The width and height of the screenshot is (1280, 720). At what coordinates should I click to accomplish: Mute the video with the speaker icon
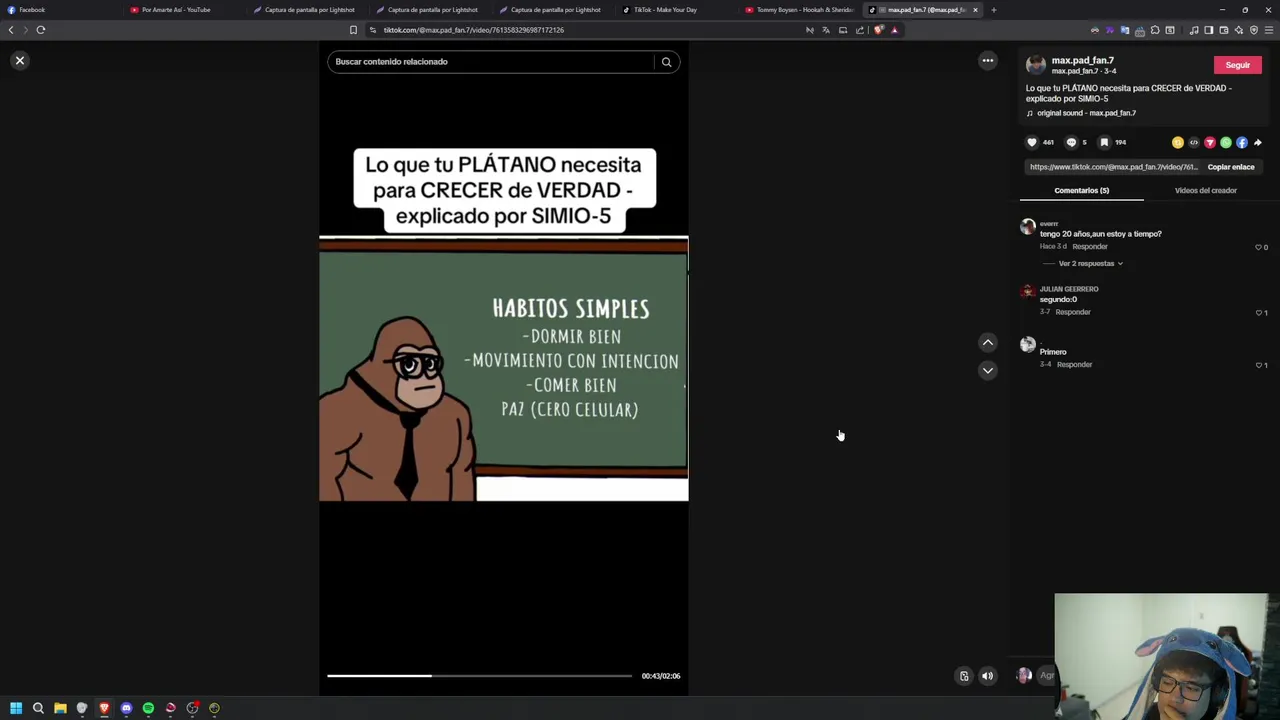[x=987, y=676]
